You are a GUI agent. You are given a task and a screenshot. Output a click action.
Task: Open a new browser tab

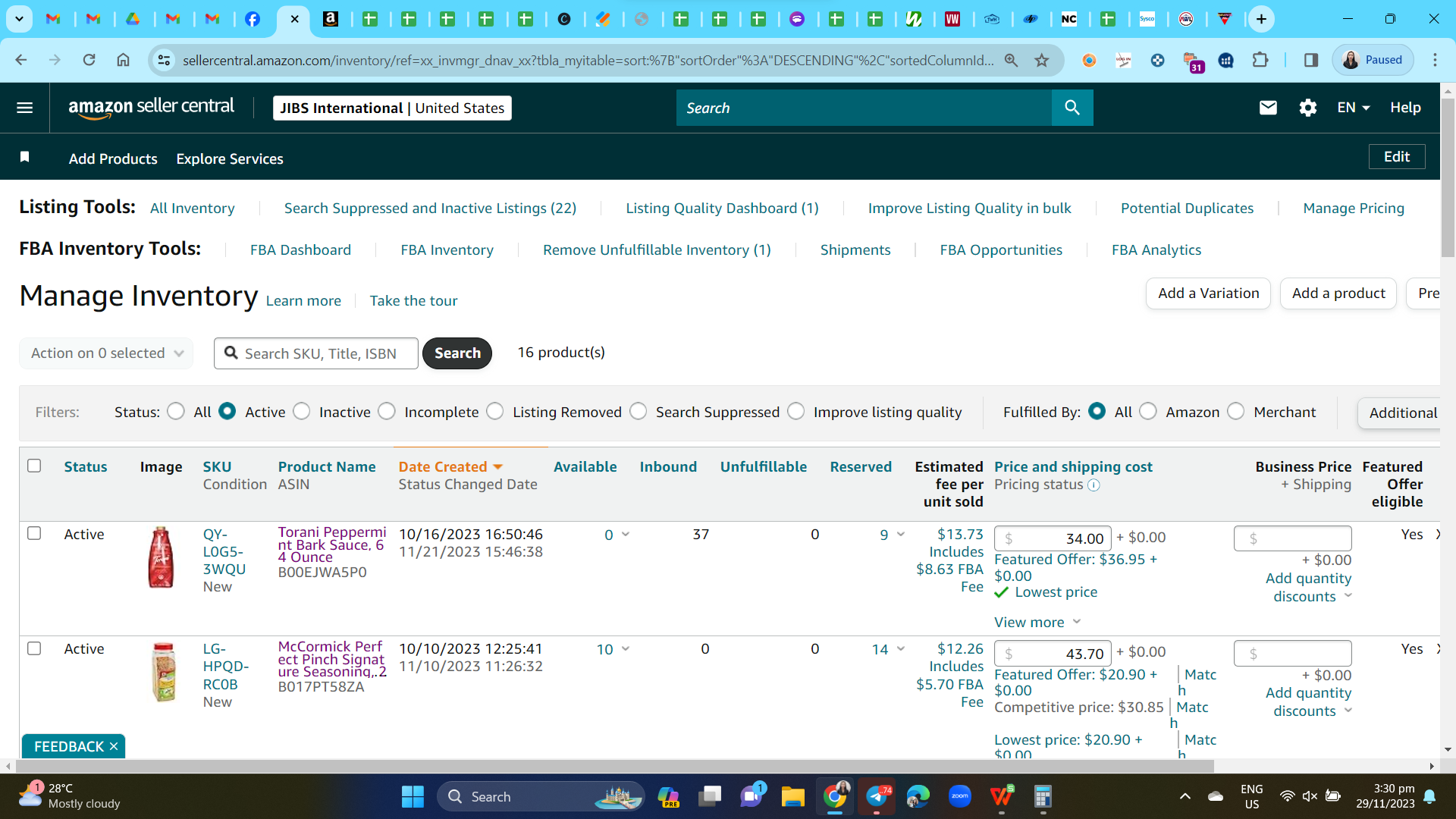[x=1261, y=19]
